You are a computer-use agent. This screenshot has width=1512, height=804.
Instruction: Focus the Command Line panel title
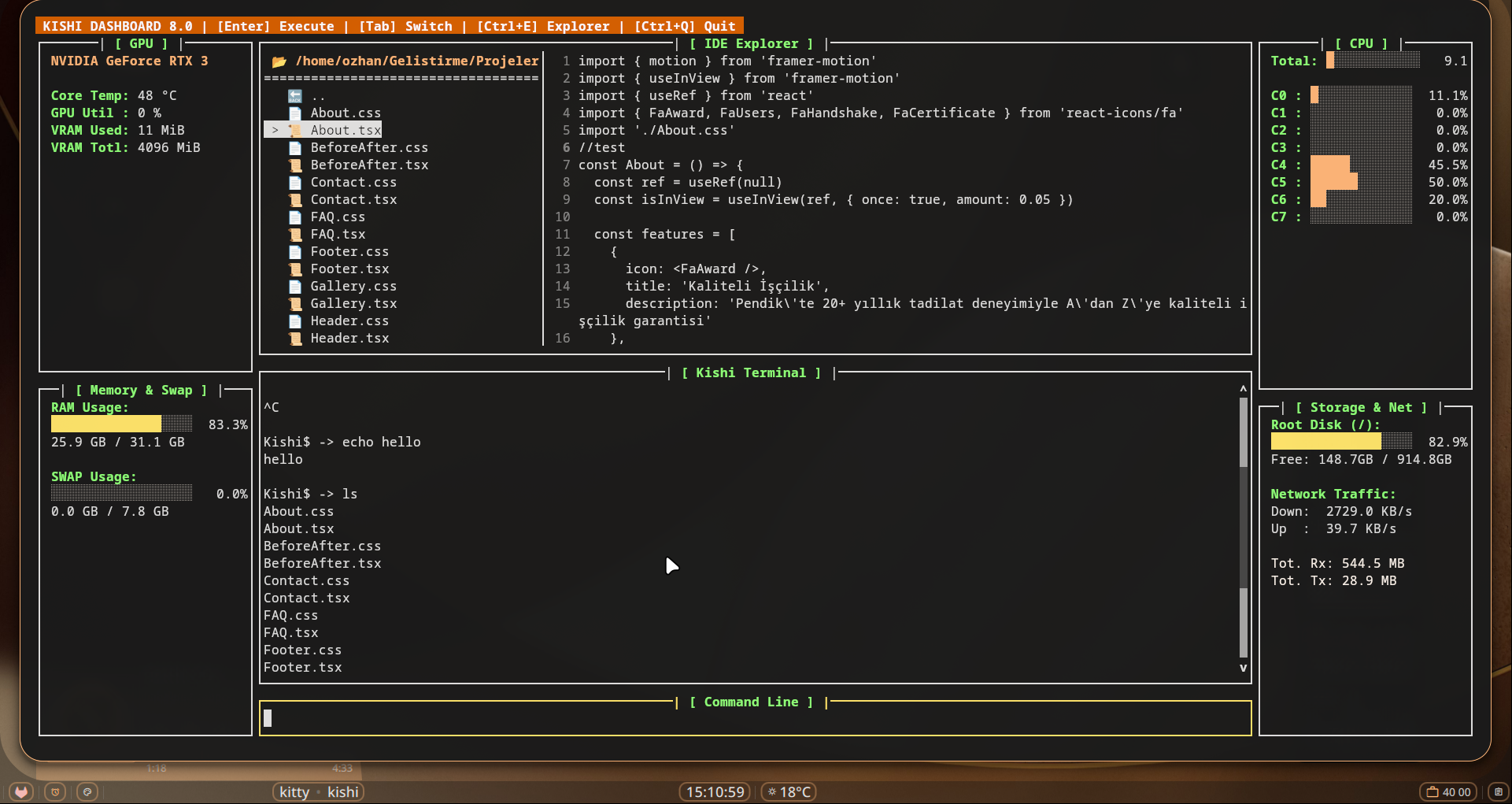tap(751, 702)
